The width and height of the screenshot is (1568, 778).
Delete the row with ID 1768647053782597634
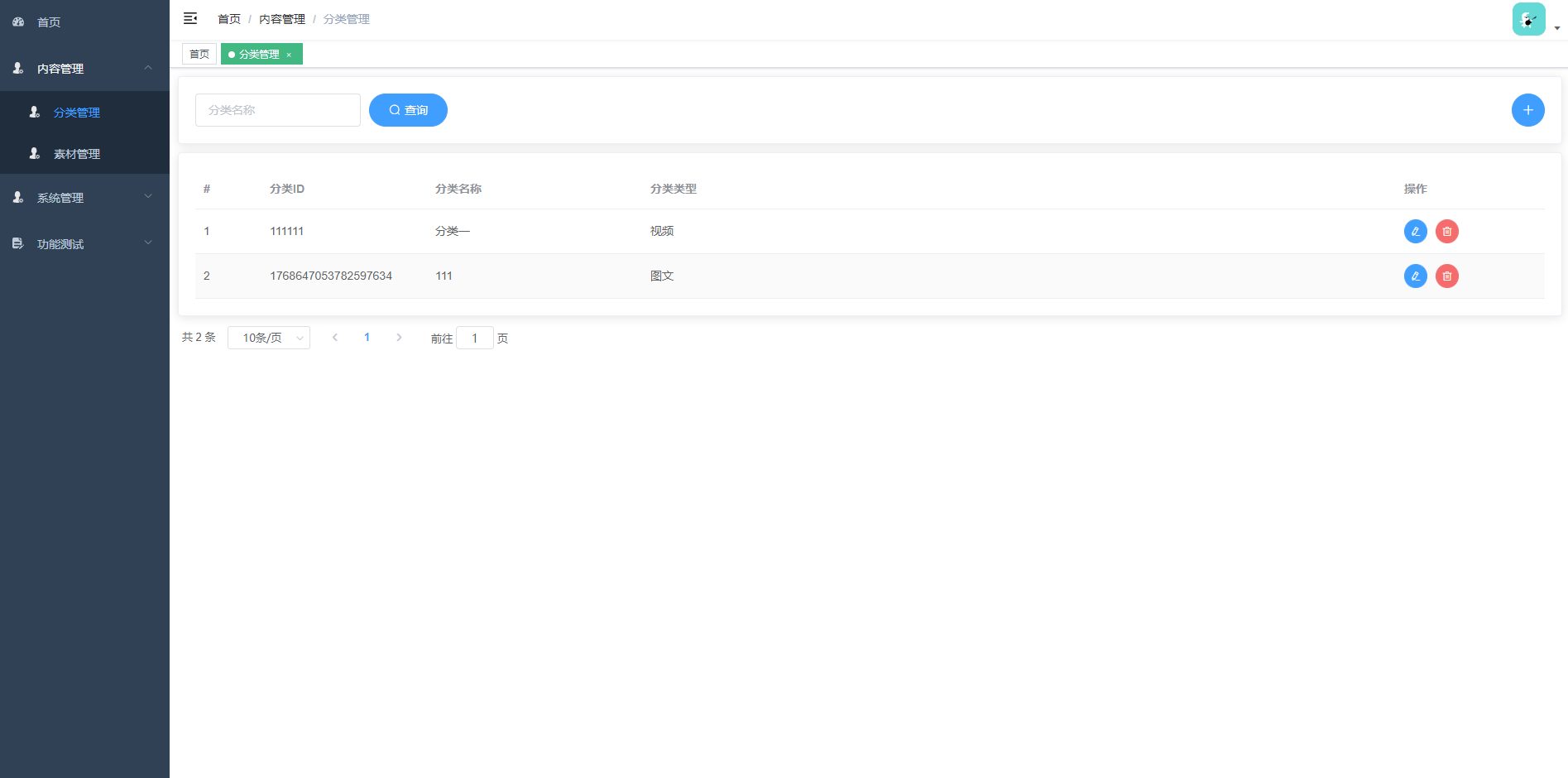tap(1446, 276)
